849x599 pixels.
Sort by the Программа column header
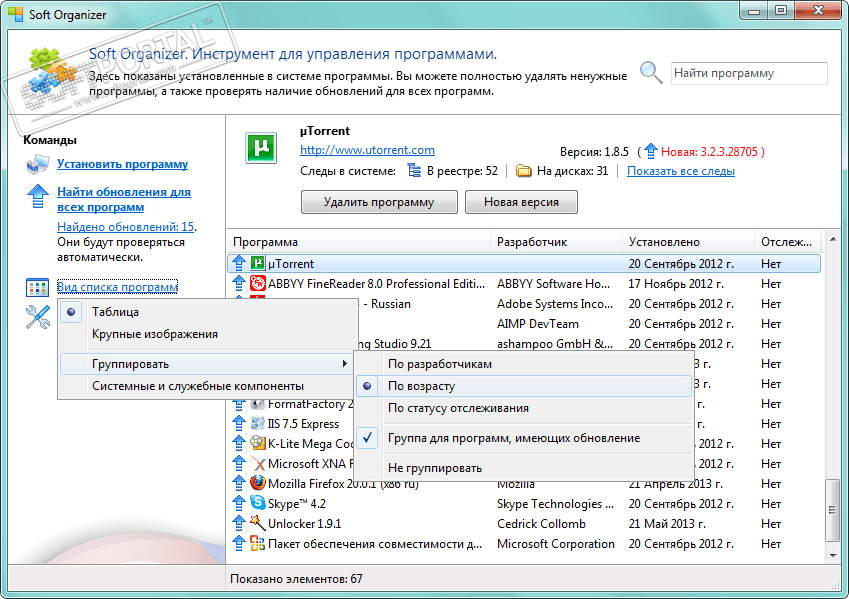(x=358, y=242)
